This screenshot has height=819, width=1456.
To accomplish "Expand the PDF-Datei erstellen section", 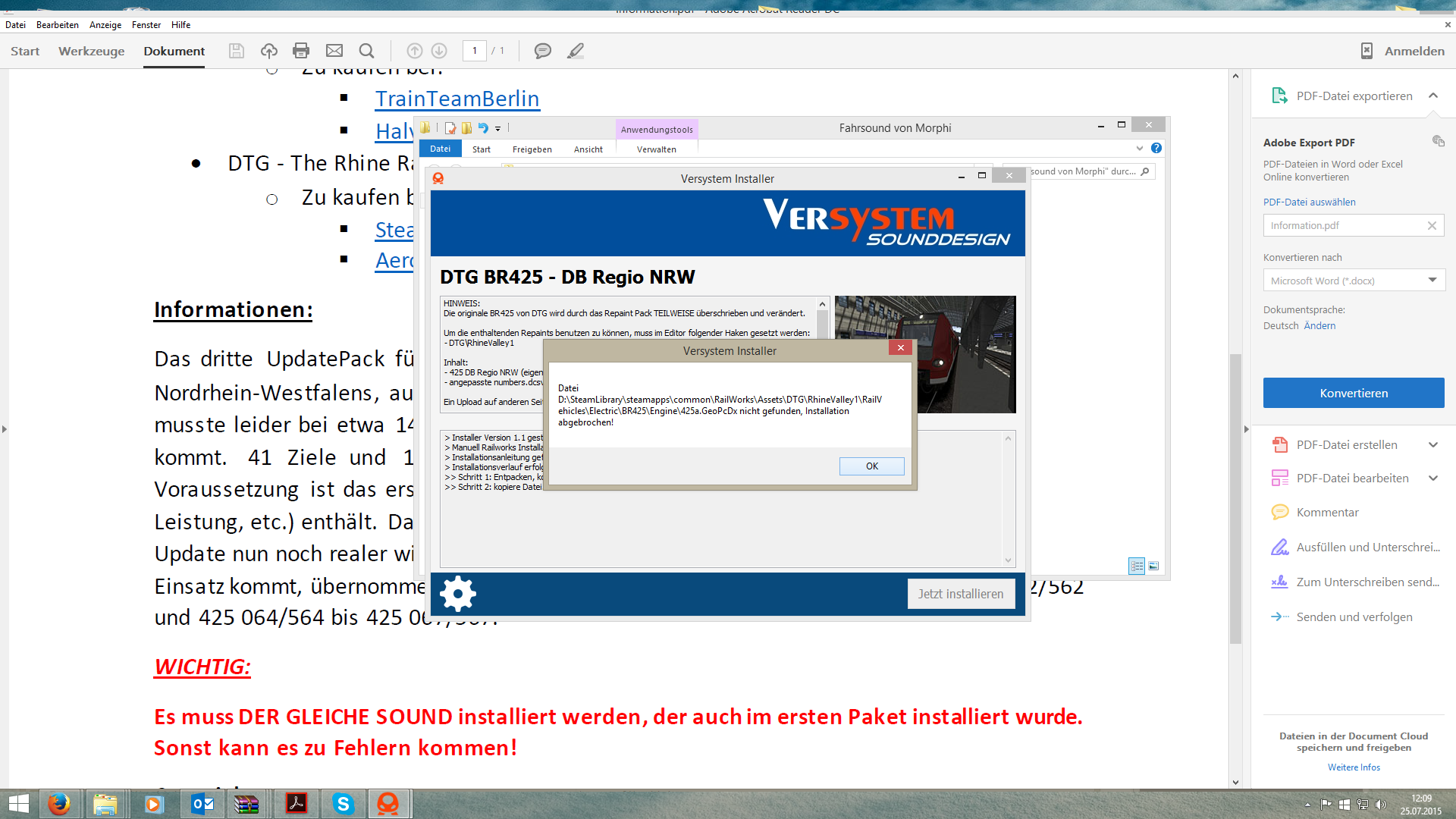I will tap(1432, 445).
